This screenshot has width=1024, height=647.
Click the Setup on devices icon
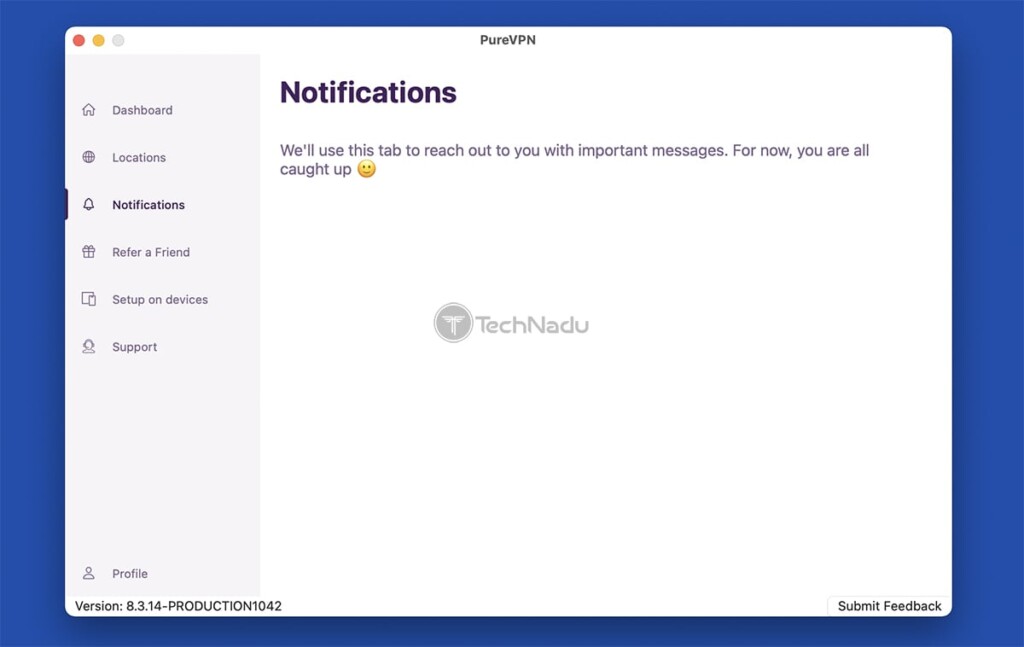[89, 299]
